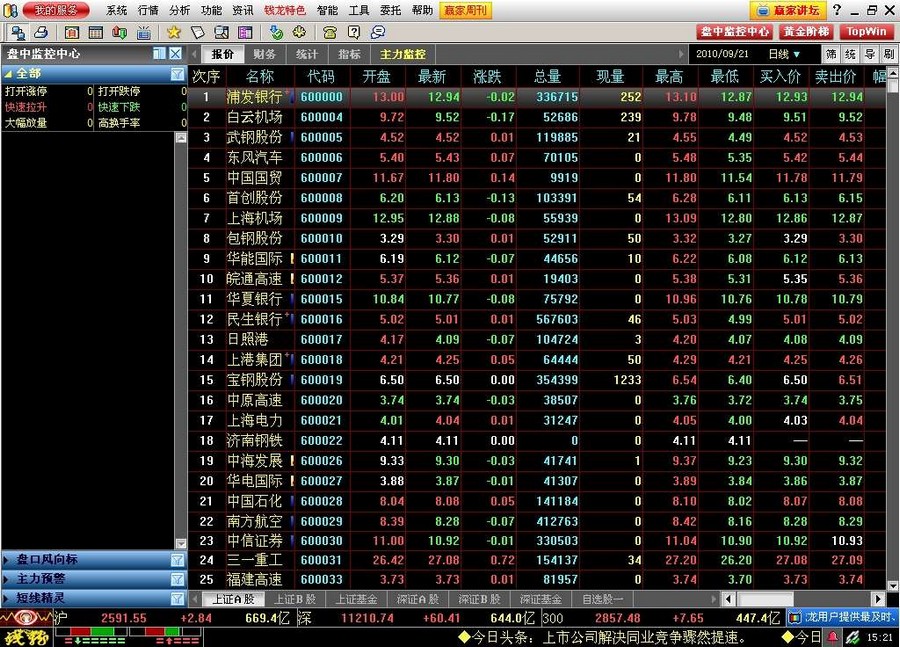Click the TopWin button at top right

coord(866,31)
